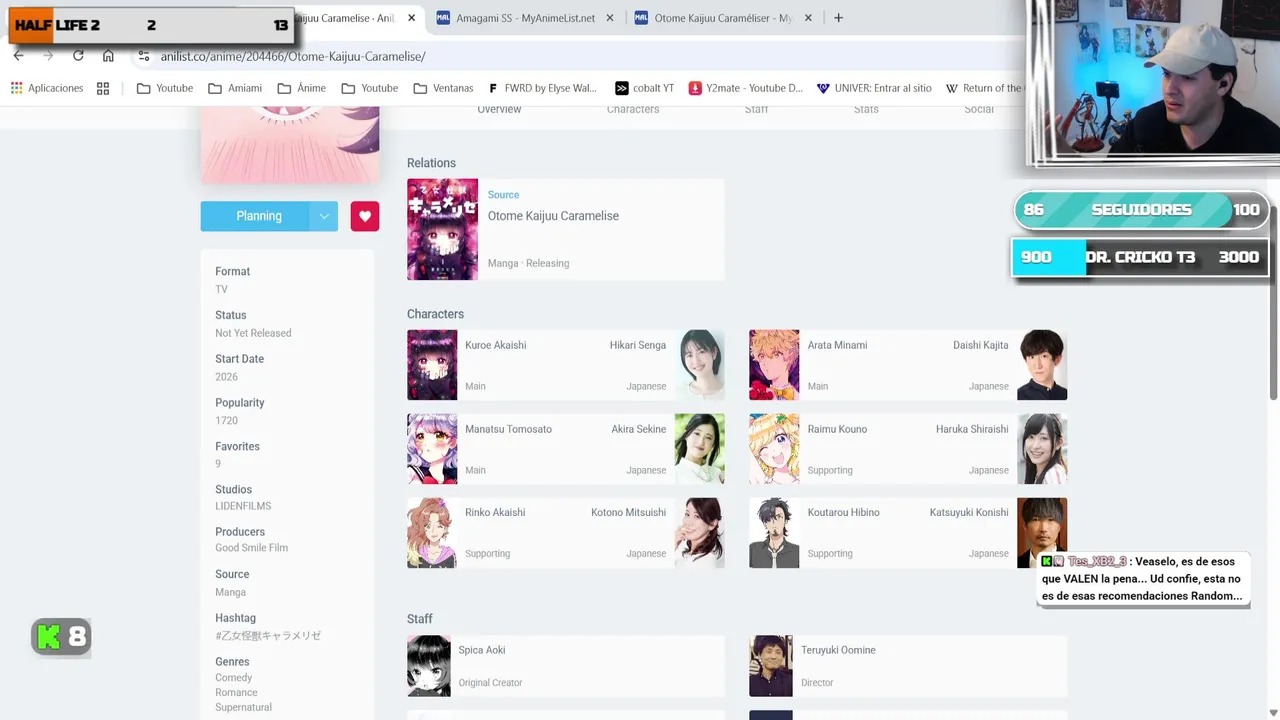Open the UNIVER Entrar al sitio bookmark

tap(874, 88)
